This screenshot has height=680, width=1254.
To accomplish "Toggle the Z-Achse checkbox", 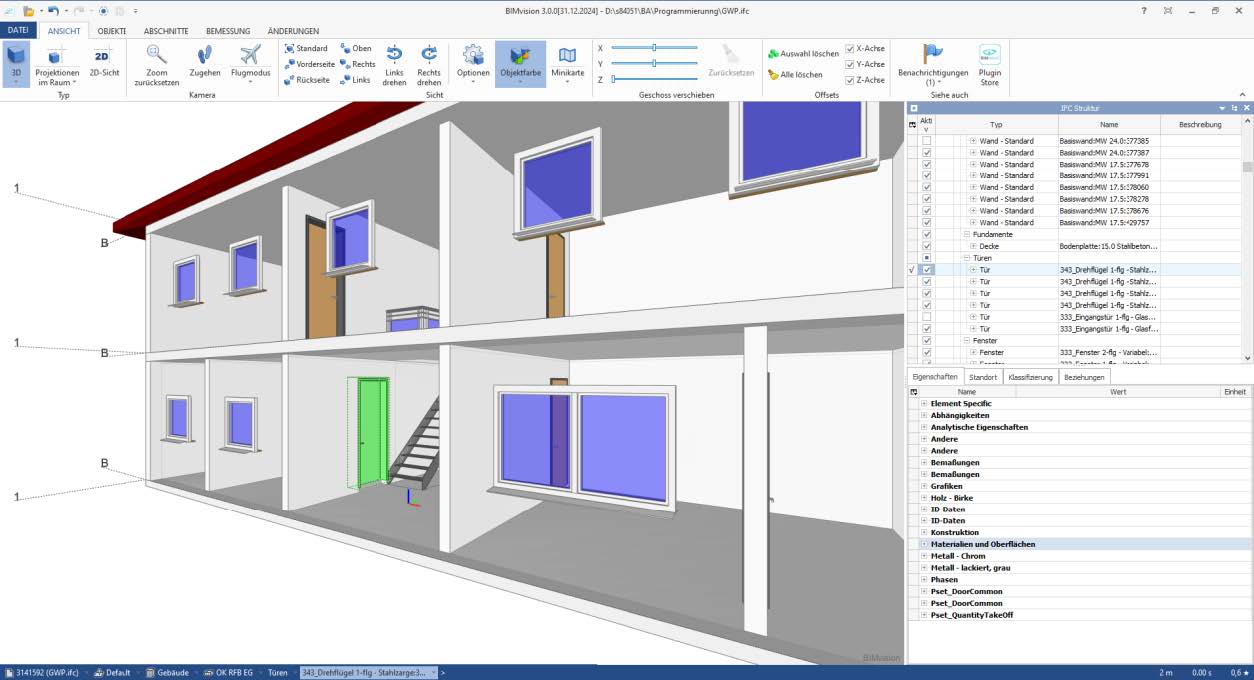I will tap(850, 80).
